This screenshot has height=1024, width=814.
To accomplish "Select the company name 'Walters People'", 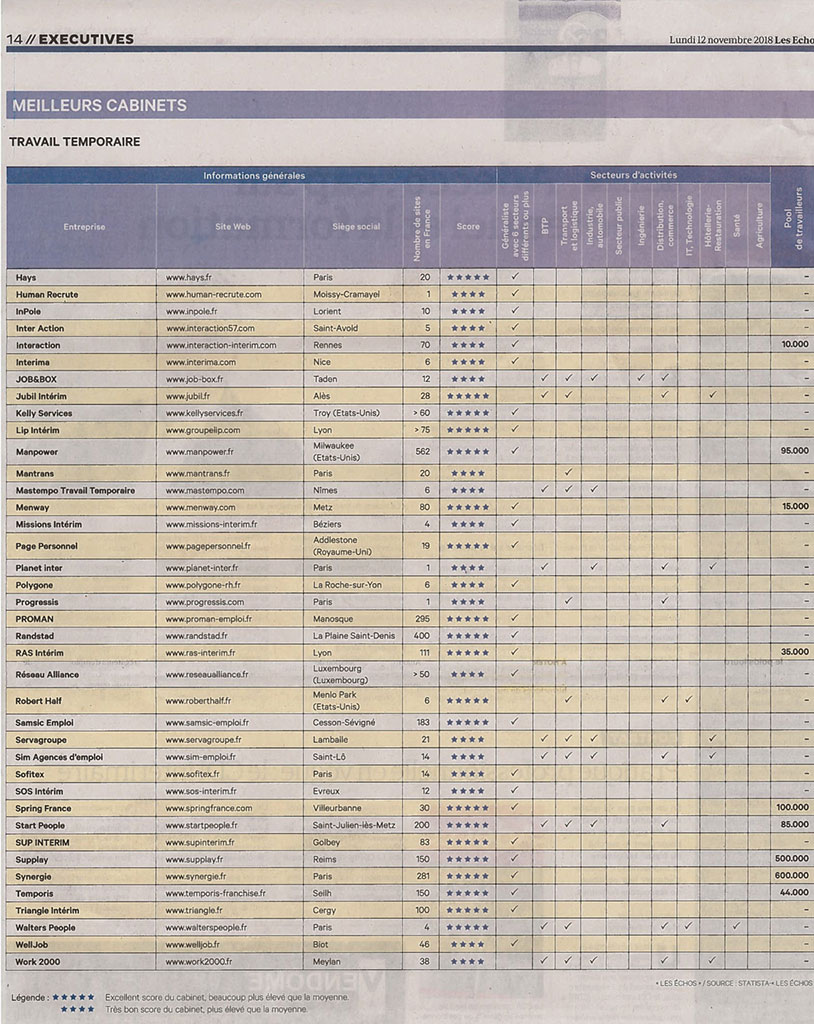I will 45,927.
